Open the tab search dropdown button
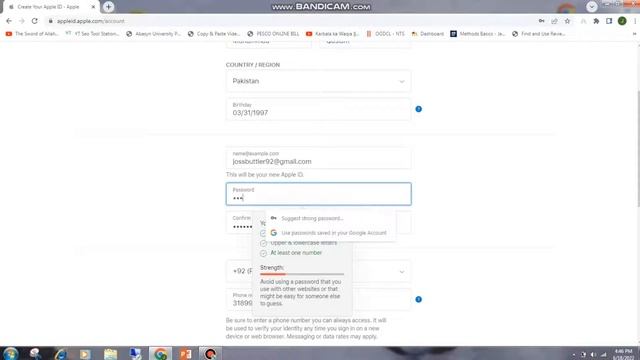 (x=591, y=6)
